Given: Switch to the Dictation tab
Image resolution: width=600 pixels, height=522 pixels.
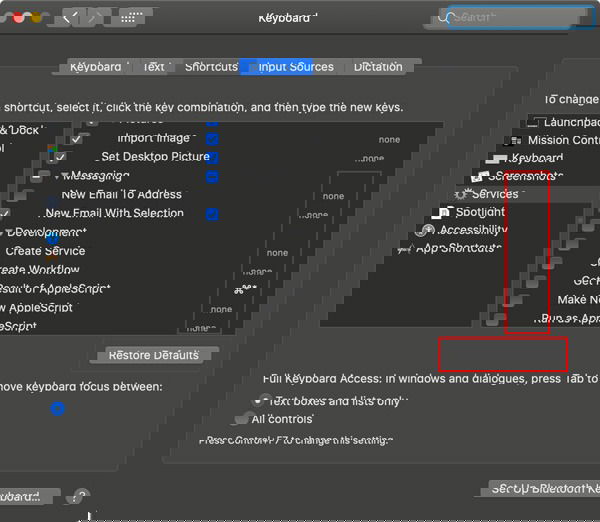Looking at the screenshot, I should (378, 67).
